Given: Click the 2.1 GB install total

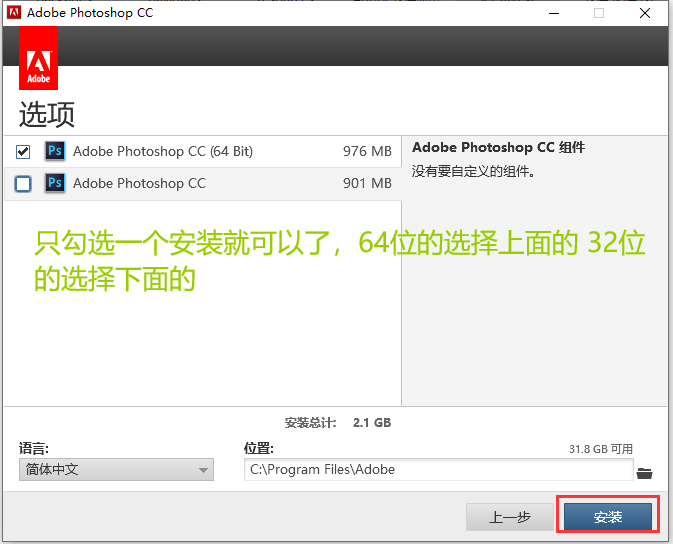Looking at the screenshot, I should coord(372,422).
